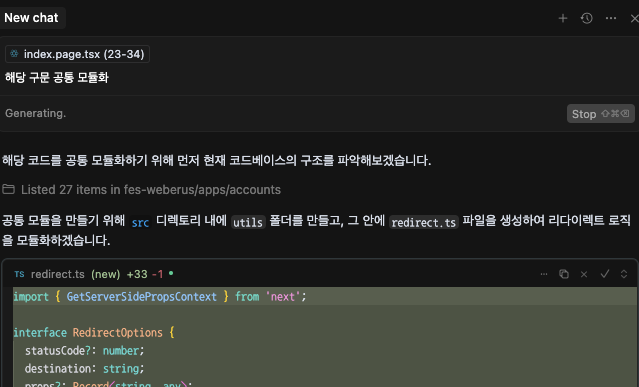Reject the redirect.ts changes with X
This screenshot has width=639, height=387.
[x=584, y=274]
